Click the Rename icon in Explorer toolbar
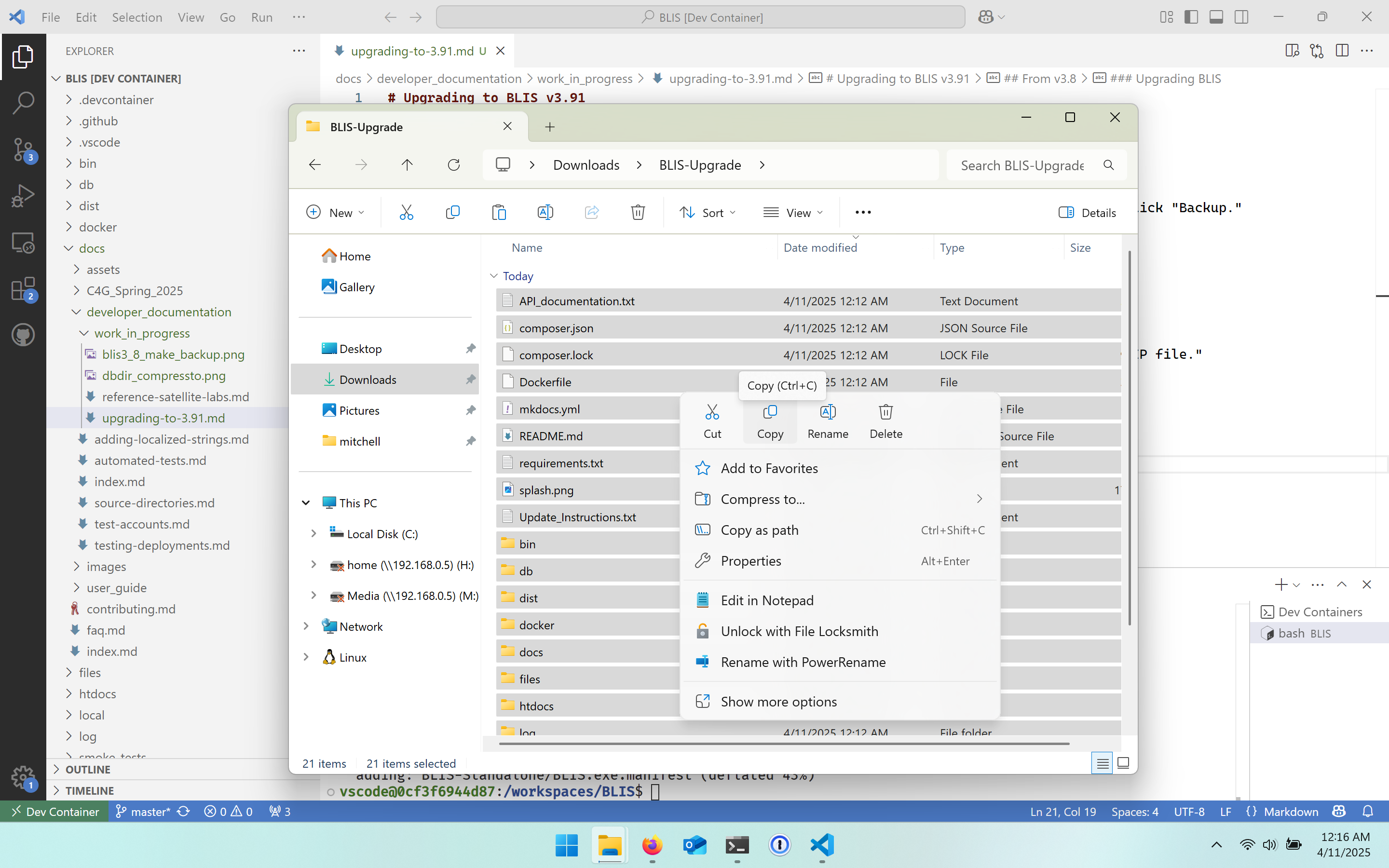1389x868 pixels. click(x=545, y=212)
